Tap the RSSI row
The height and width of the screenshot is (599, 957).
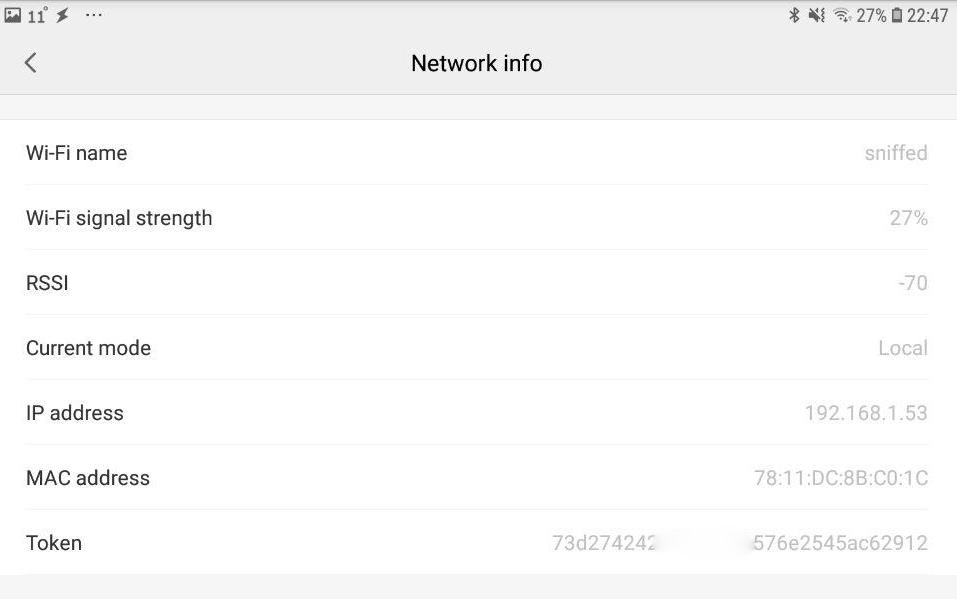point(477,283)
